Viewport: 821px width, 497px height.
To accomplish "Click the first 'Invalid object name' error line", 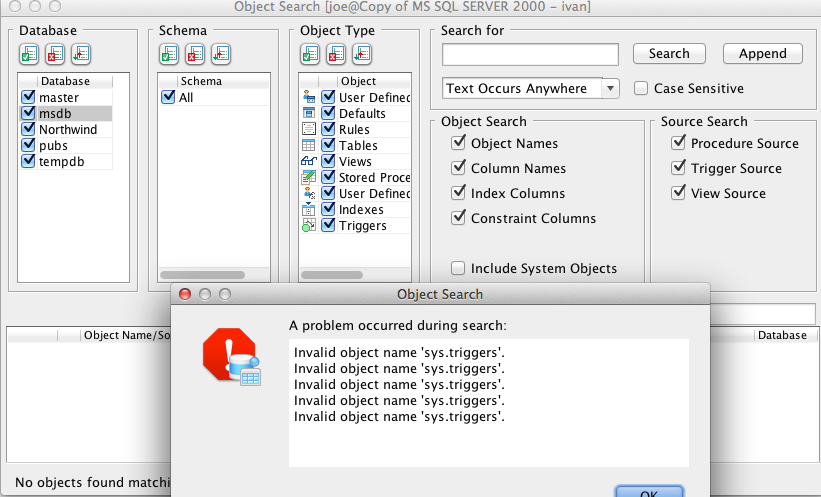I will [x=399, y=352].
